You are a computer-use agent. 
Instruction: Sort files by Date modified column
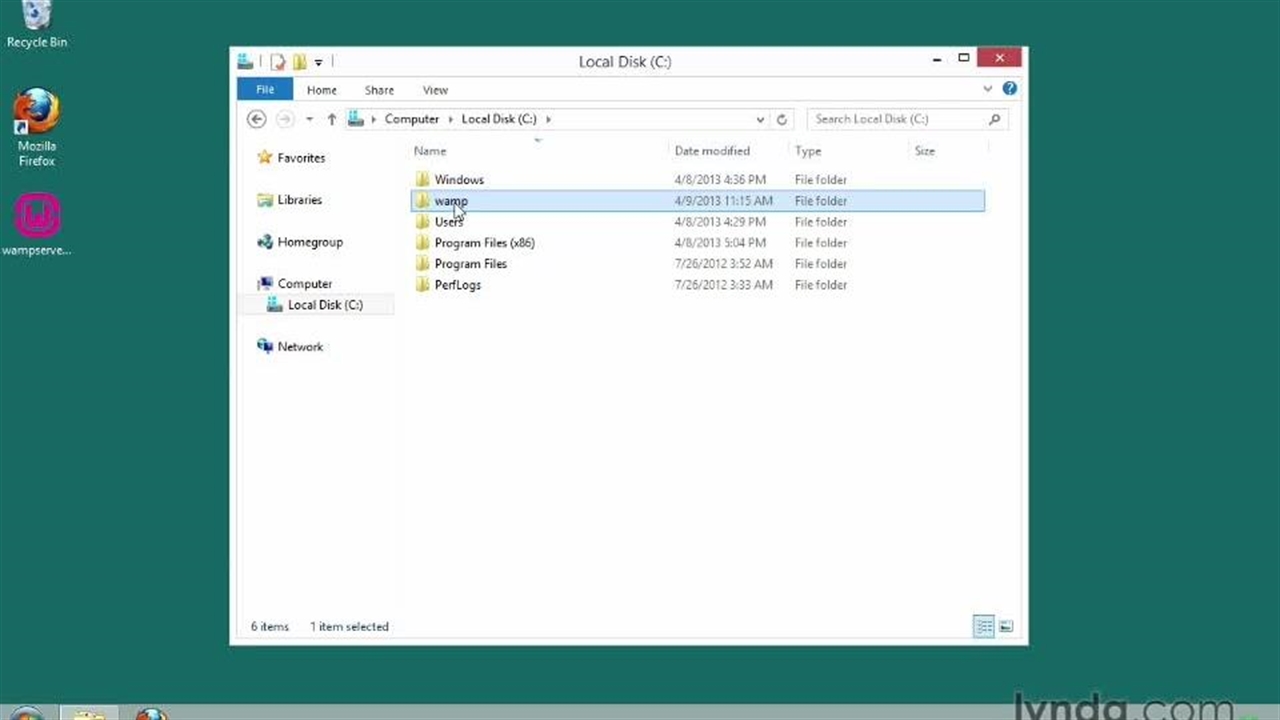(x=712, y=151)
